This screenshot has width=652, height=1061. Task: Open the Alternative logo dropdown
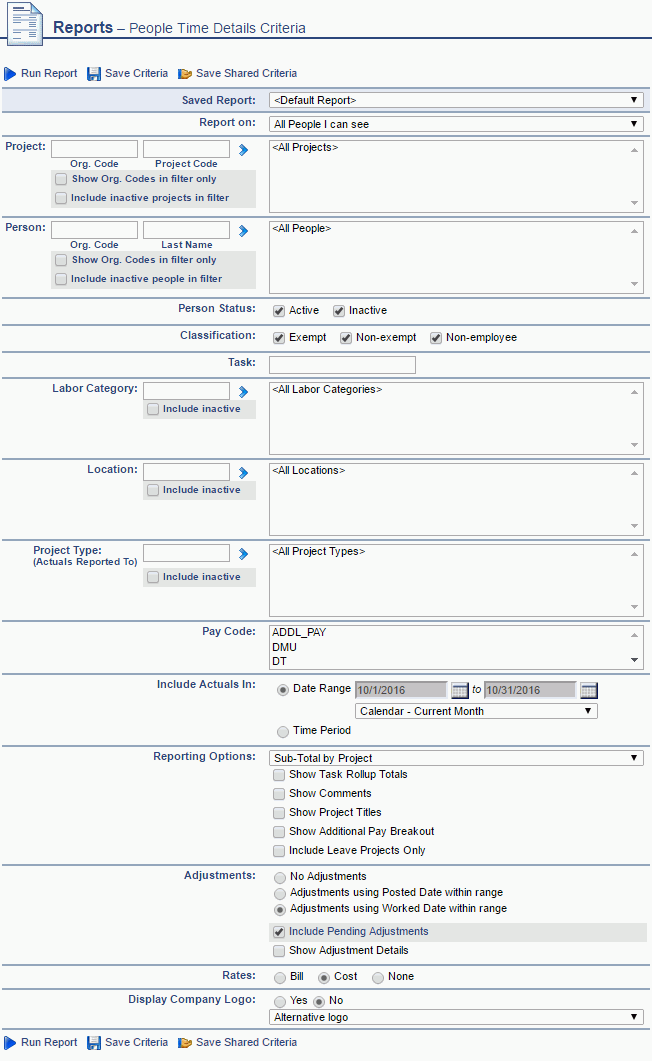click(x=456, y=1017)
